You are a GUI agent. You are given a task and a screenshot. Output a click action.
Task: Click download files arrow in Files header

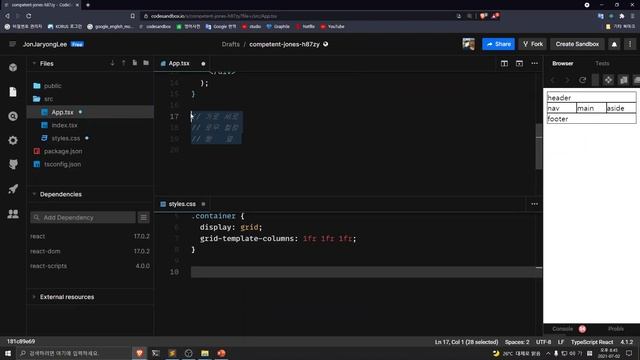pos(112,63)
